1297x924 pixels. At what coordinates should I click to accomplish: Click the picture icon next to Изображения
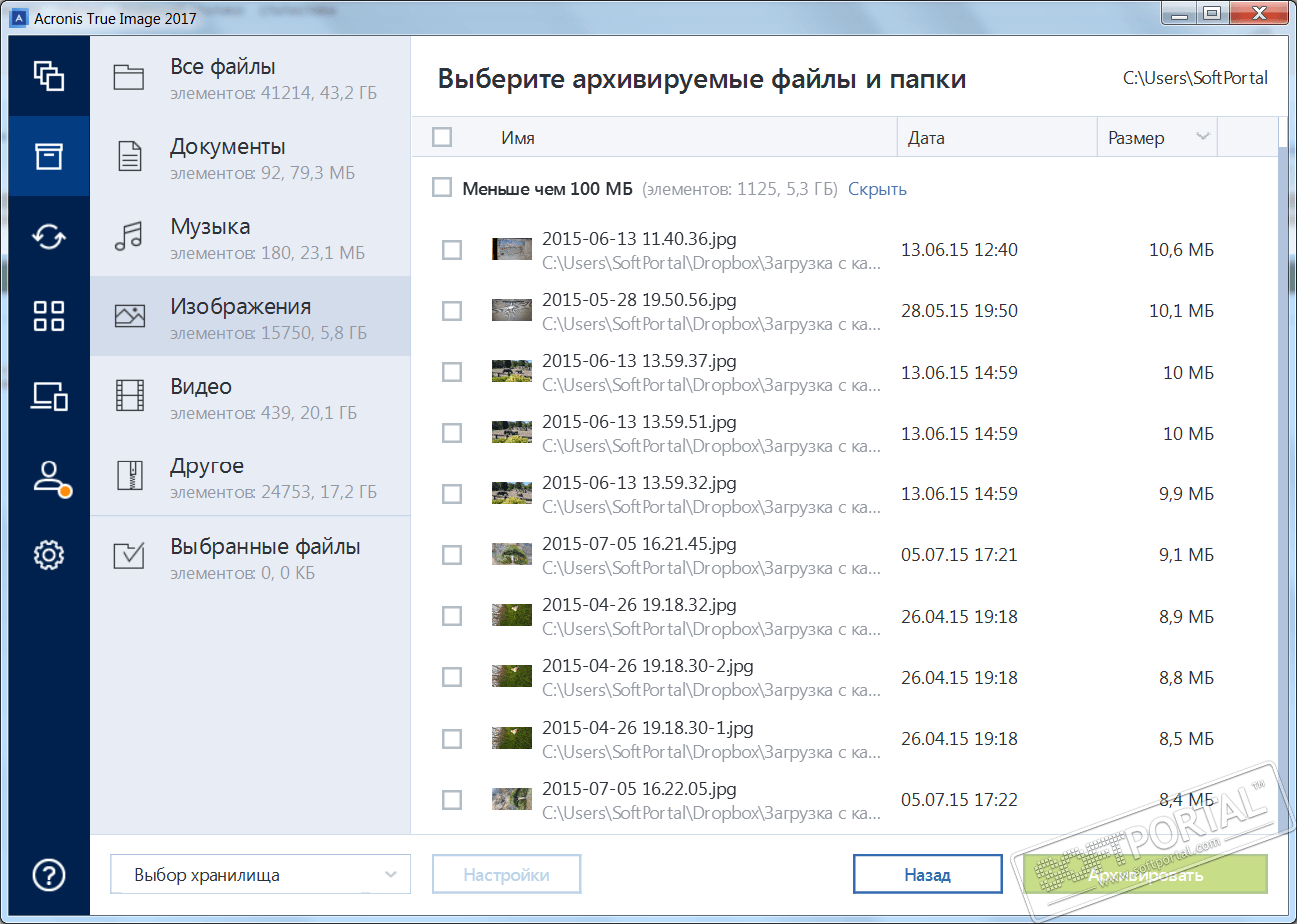tap(130, 316)
